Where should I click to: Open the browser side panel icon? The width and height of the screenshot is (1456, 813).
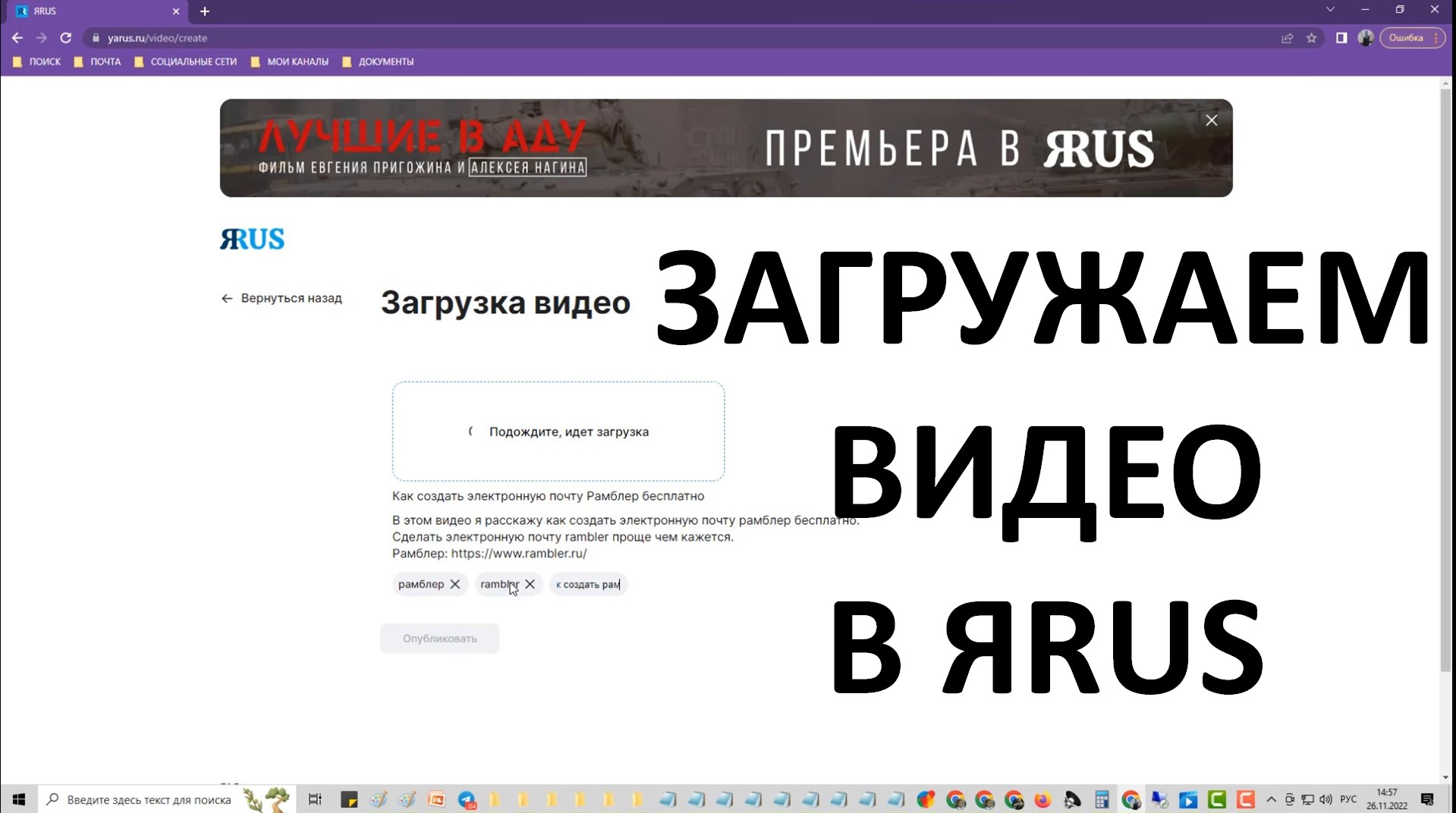pos(1340,37)
